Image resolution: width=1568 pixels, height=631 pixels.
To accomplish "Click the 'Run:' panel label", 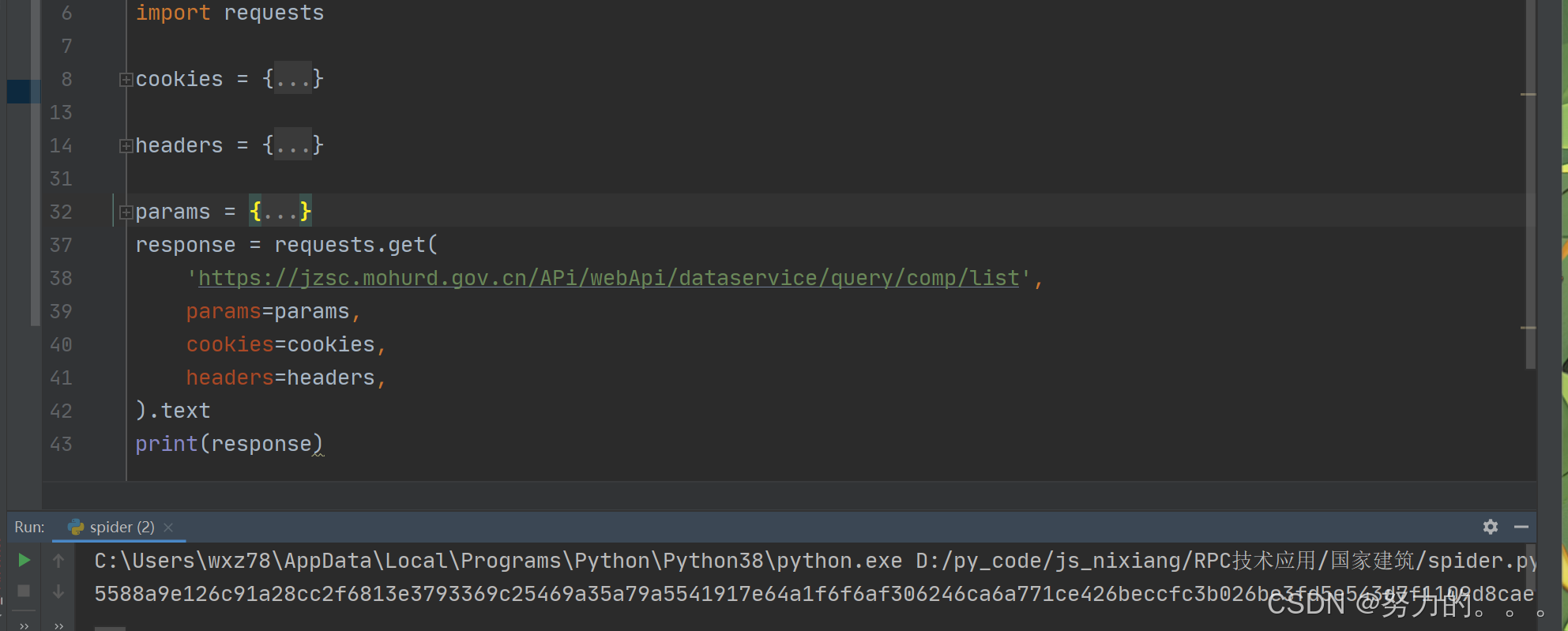I will (x=29, y=527).
